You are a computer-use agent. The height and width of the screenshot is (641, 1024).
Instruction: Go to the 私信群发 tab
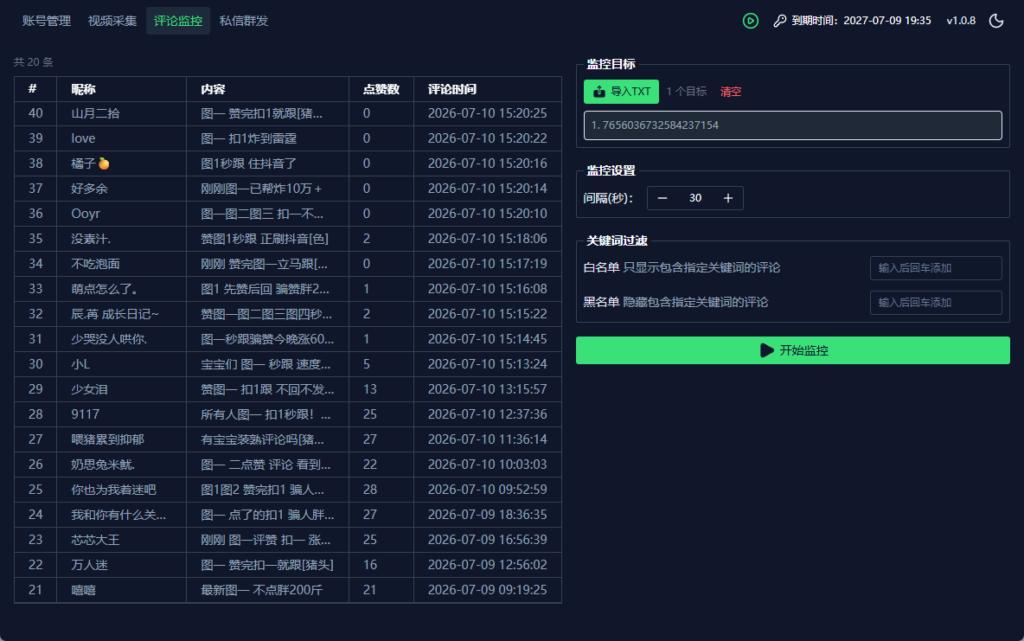tap(244, 21)
